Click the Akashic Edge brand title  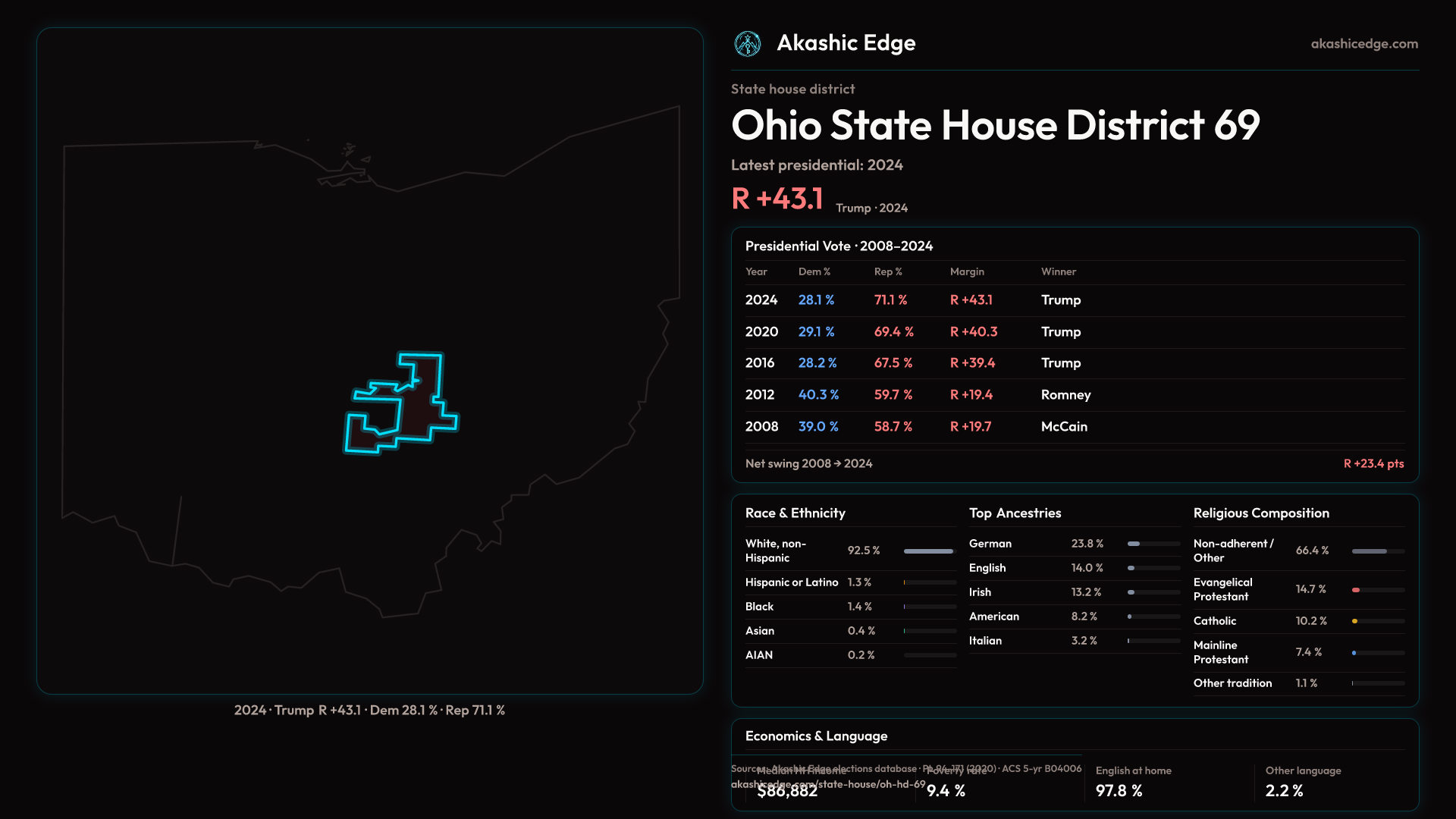pyautogui.click(x=846, y=43)
